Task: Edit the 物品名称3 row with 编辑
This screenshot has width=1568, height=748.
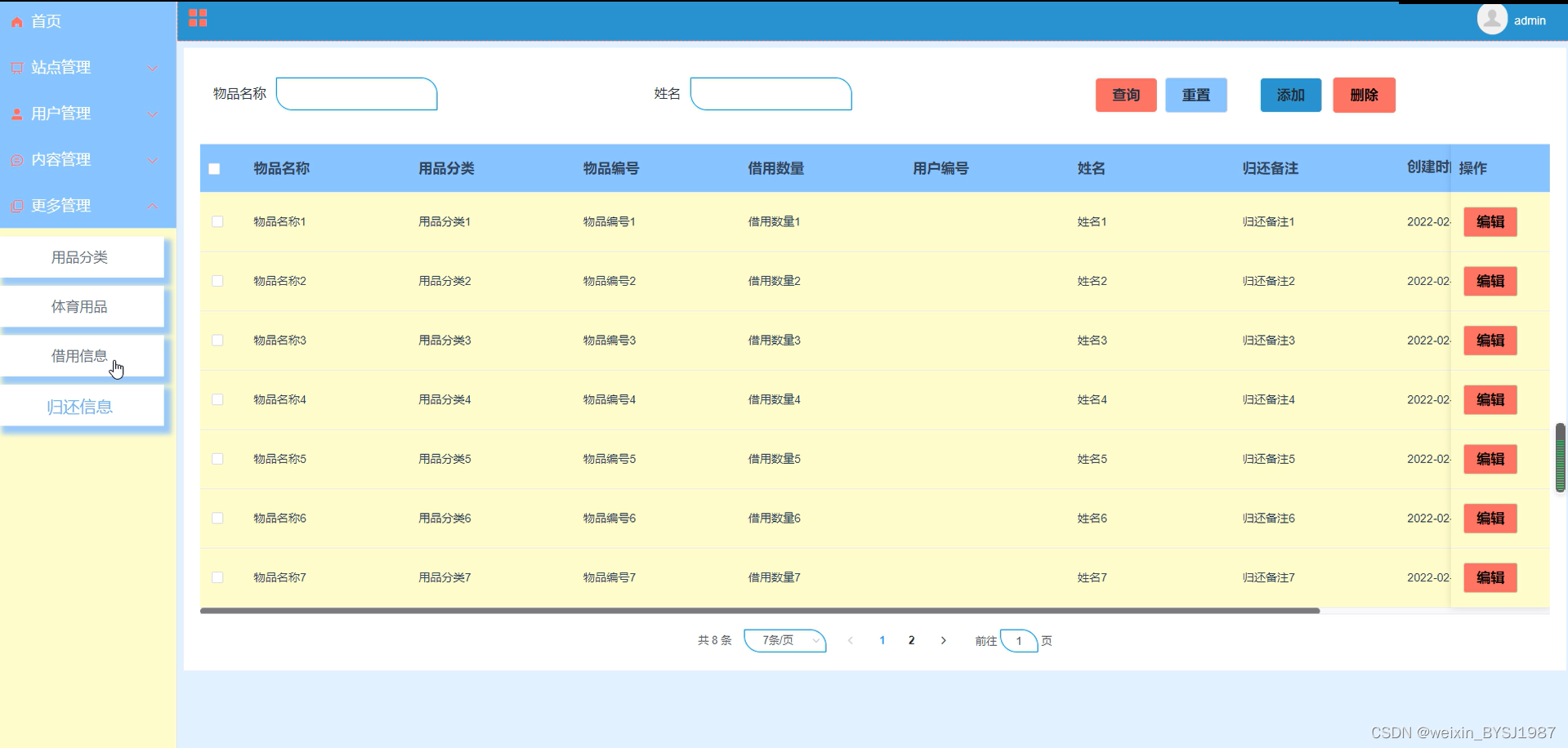Action: [1490, 341]
